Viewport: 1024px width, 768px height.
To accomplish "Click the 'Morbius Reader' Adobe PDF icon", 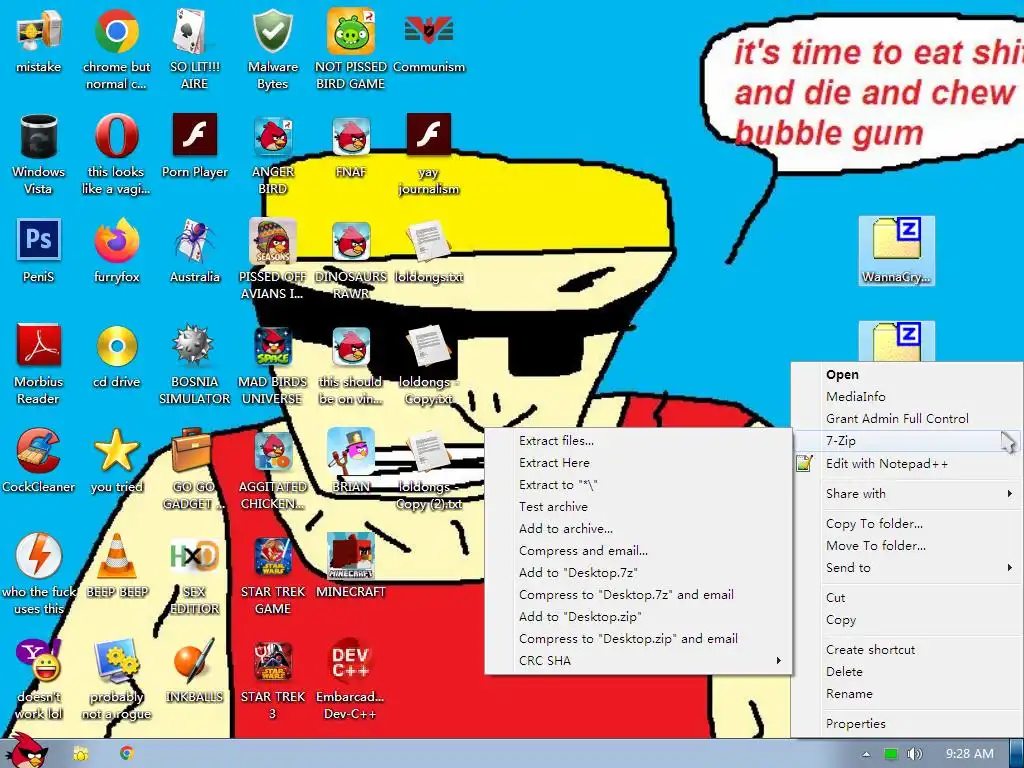I will point(38,345).
